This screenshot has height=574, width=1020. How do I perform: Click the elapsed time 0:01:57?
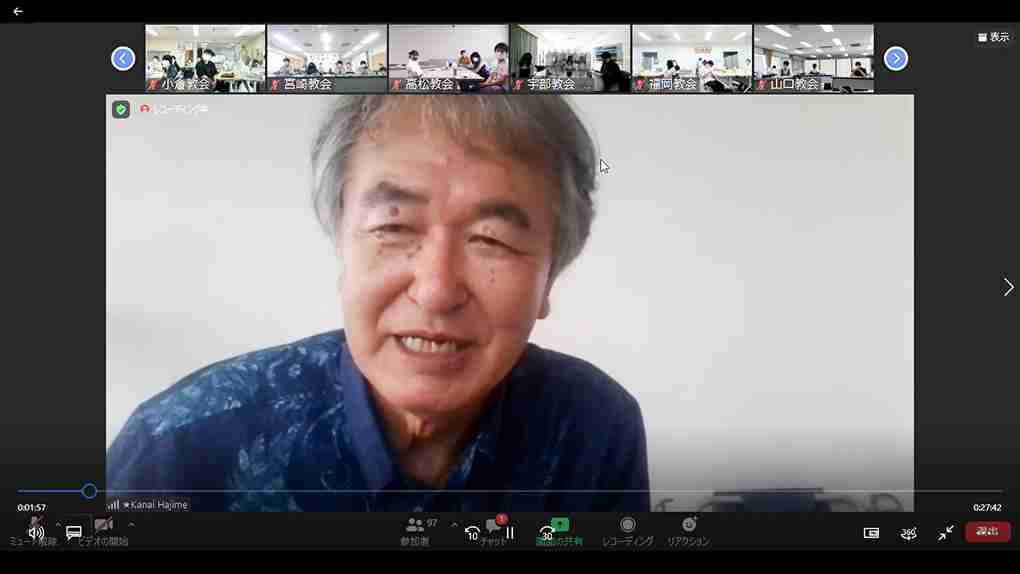32,508
